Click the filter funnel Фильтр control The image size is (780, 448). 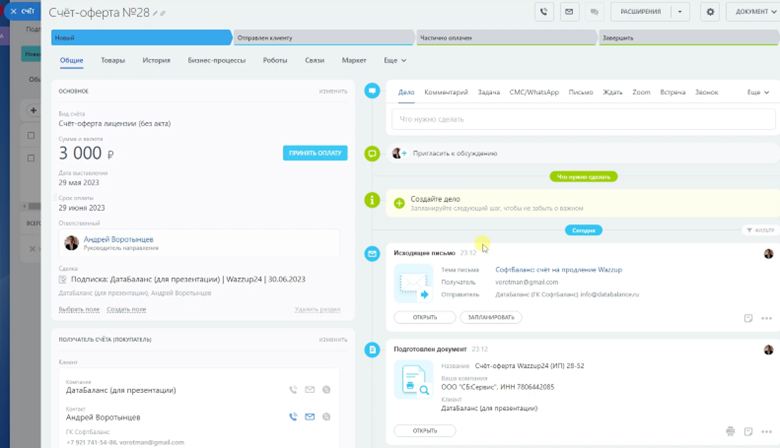click(x=761, y=230)
